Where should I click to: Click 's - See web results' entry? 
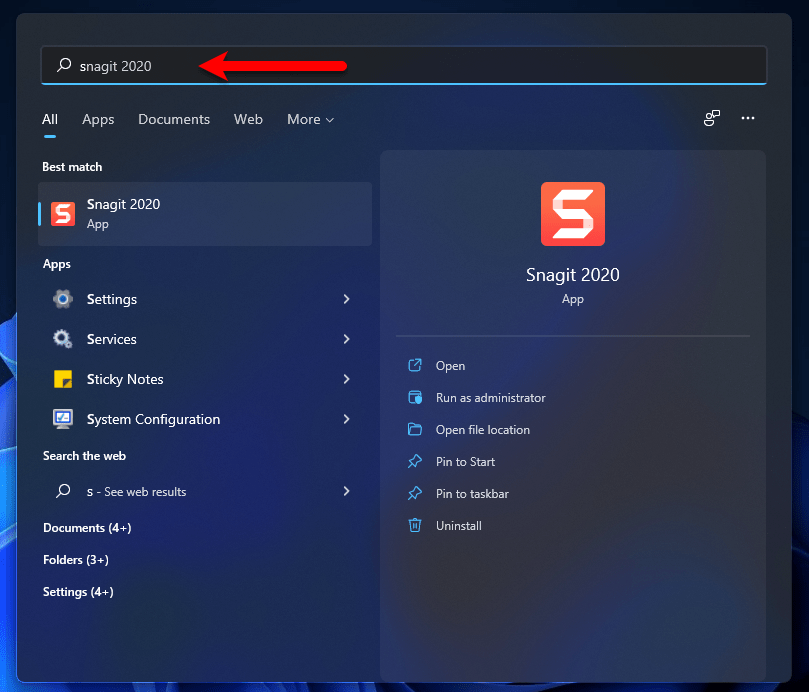click(205, 491)
